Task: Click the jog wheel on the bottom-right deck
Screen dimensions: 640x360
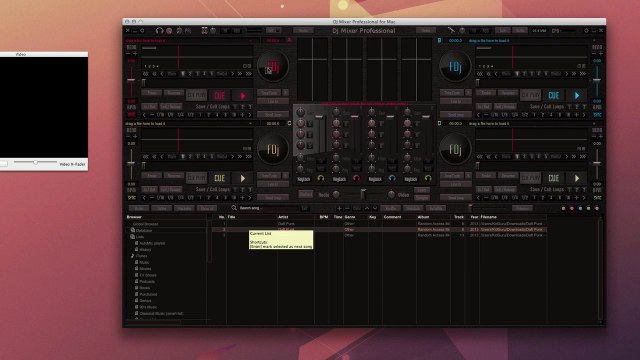Action: pyautogui.click(x=455, y=149)
